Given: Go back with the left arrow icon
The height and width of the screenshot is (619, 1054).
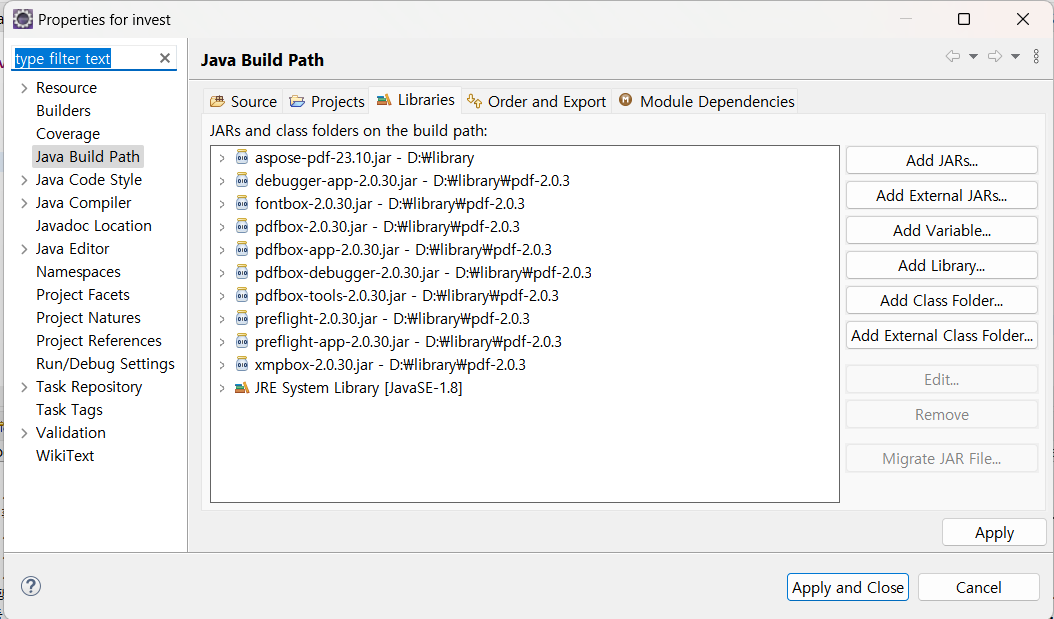Looking at the screenshot, I should click(x=952, y=56).
